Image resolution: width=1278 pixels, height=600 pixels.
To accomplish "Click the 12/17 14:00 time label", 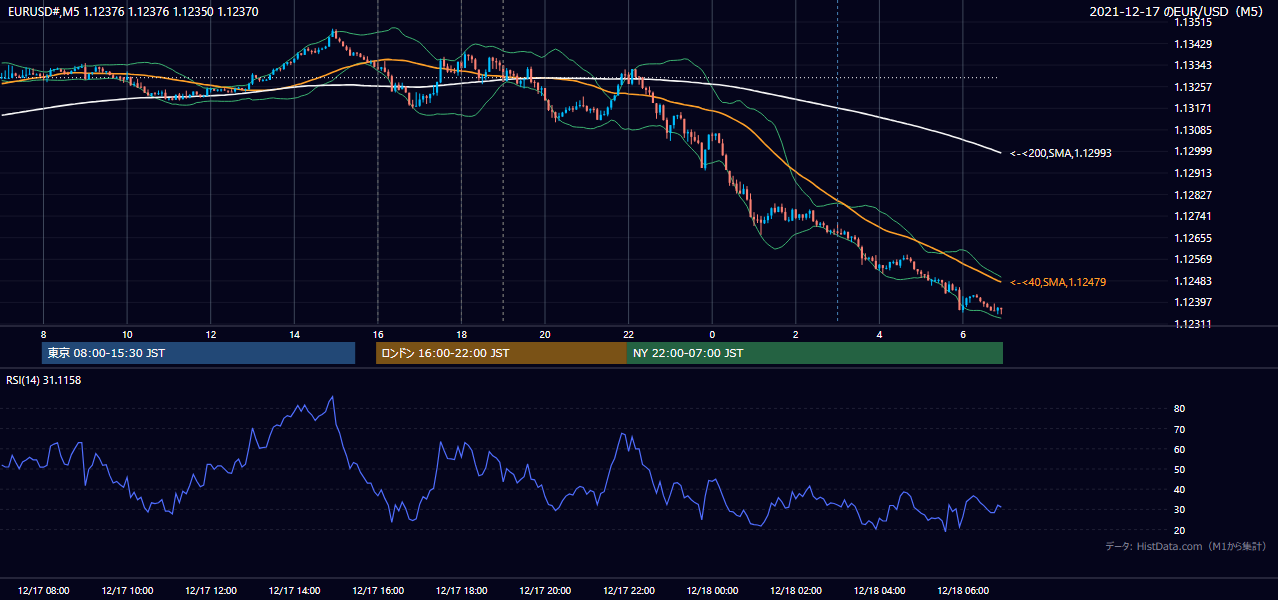I will coord(294,591).
